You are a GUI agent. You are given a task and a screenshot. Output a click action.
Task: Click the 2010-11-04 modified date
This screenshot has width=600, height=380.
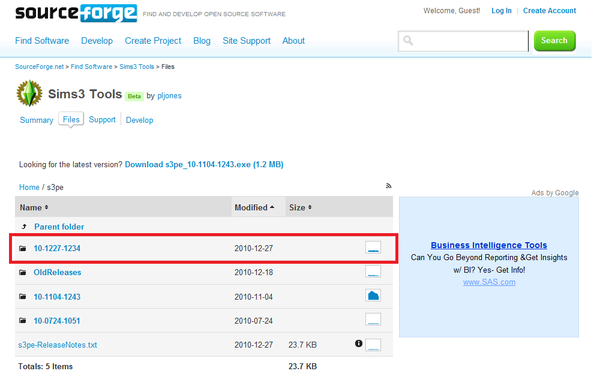[x=254, y=297]
